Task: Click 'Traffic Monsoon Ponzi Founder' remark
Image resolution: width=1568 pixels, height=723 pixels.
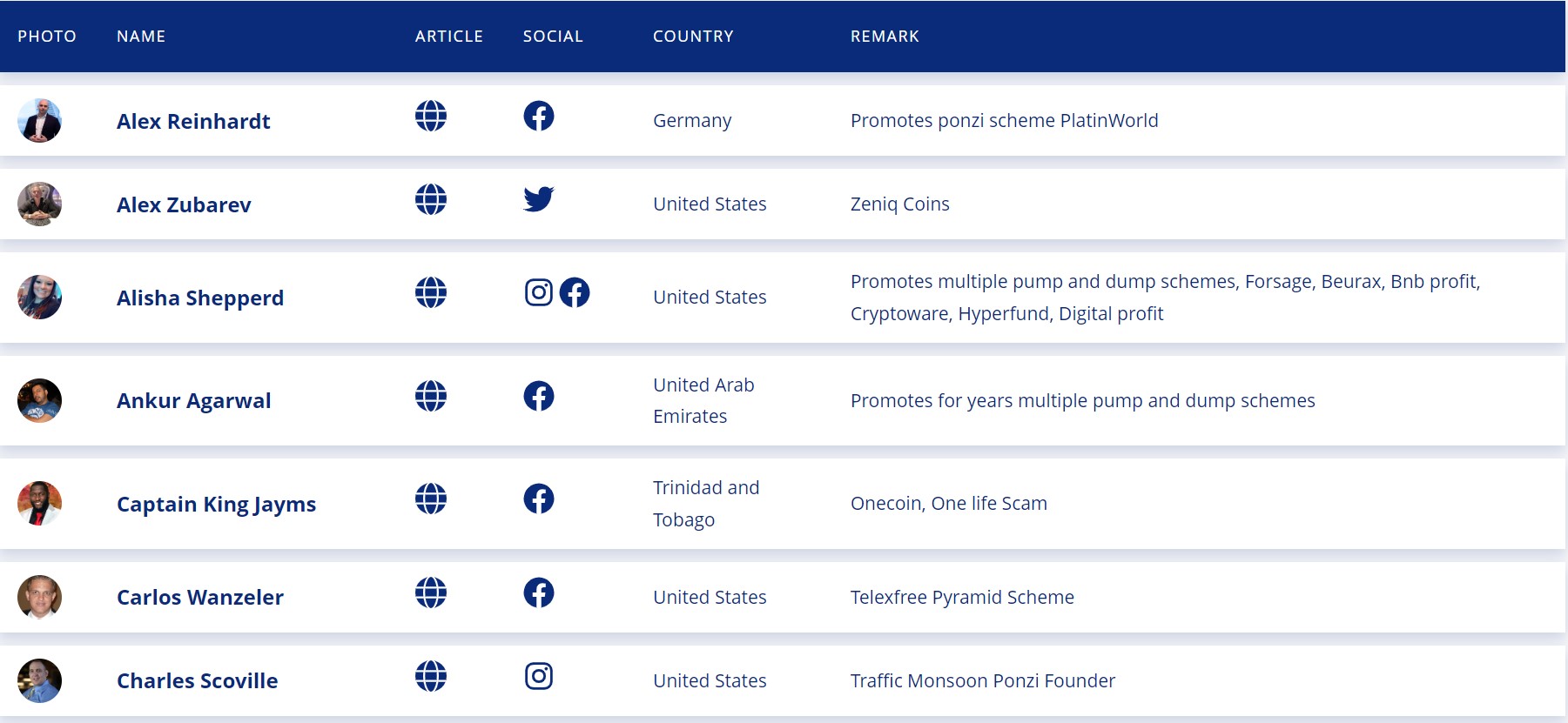Action: [983, 681]
